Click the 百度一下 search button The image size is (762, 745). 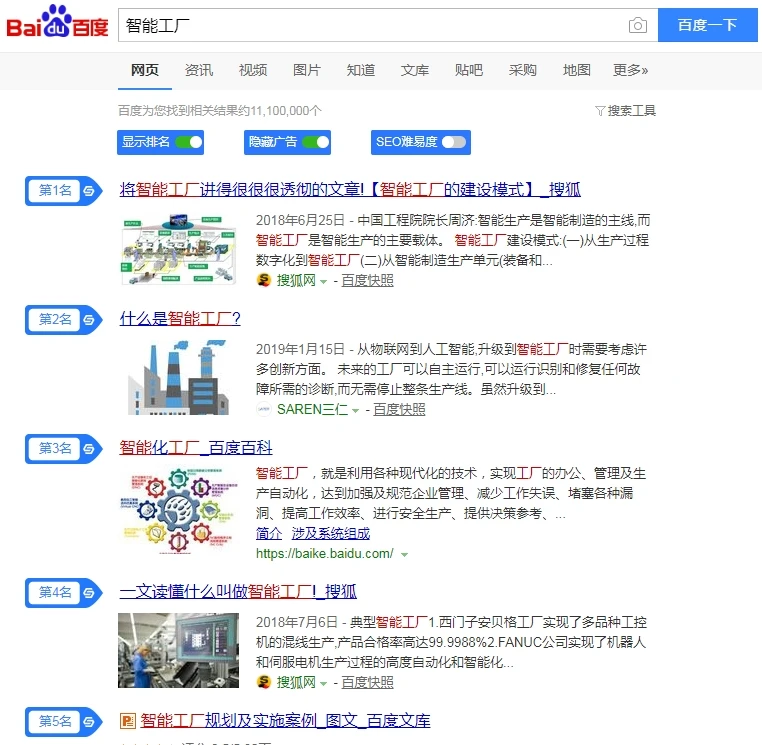pos(708,25)
